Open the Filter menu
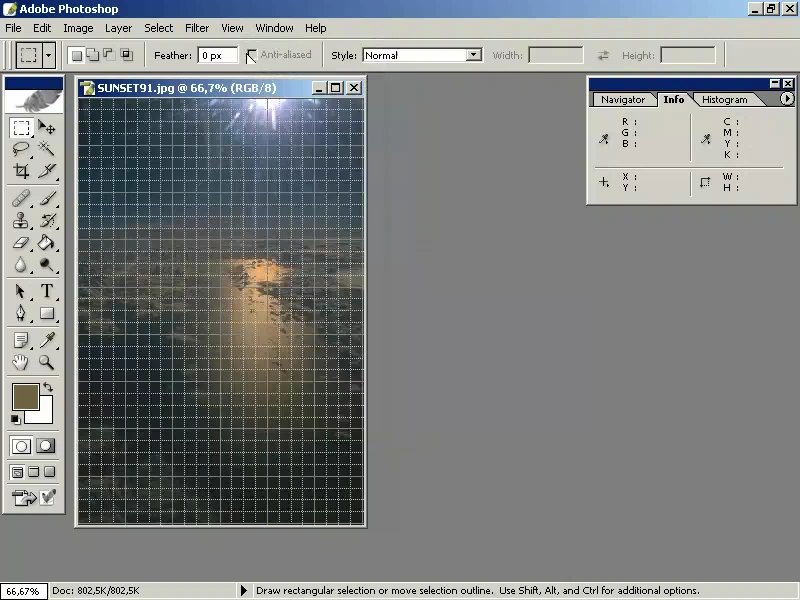This screenshot has width=800, height=600. click(197, 28)
